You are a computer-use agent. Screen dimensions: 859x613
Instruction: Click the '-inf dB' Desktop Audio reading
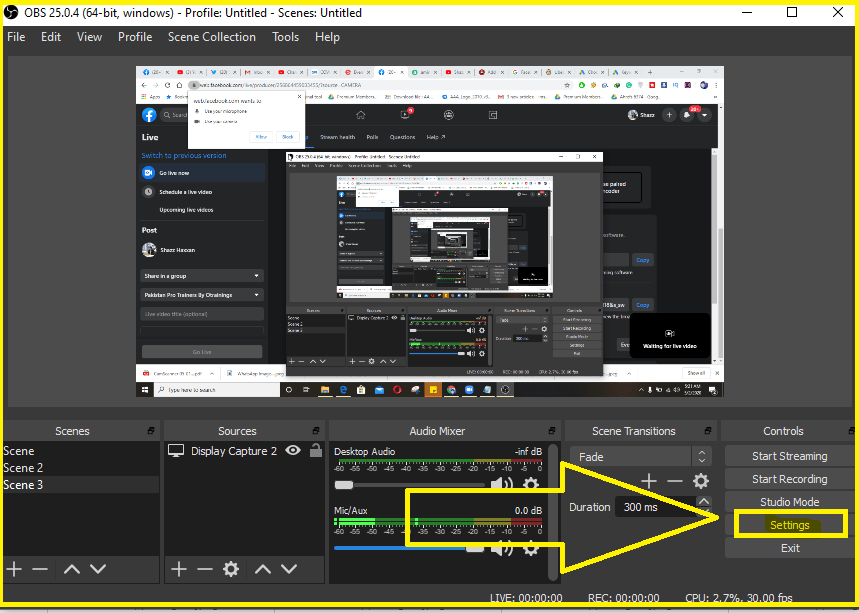(x=528, y=451)
